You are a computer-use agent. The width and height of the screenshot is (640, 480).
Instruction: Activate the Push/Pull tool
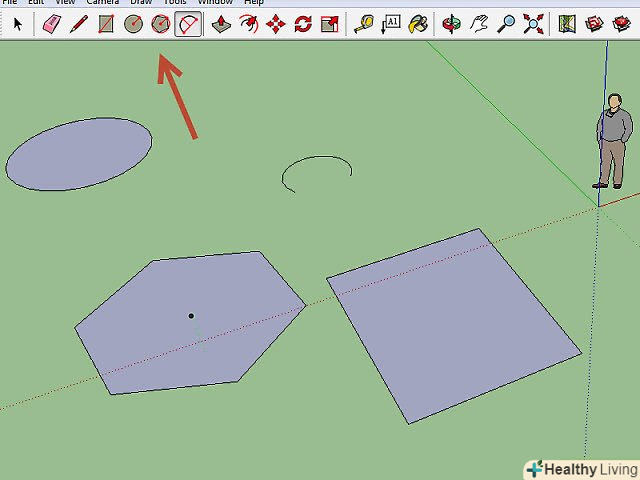[x=221, y=24]
